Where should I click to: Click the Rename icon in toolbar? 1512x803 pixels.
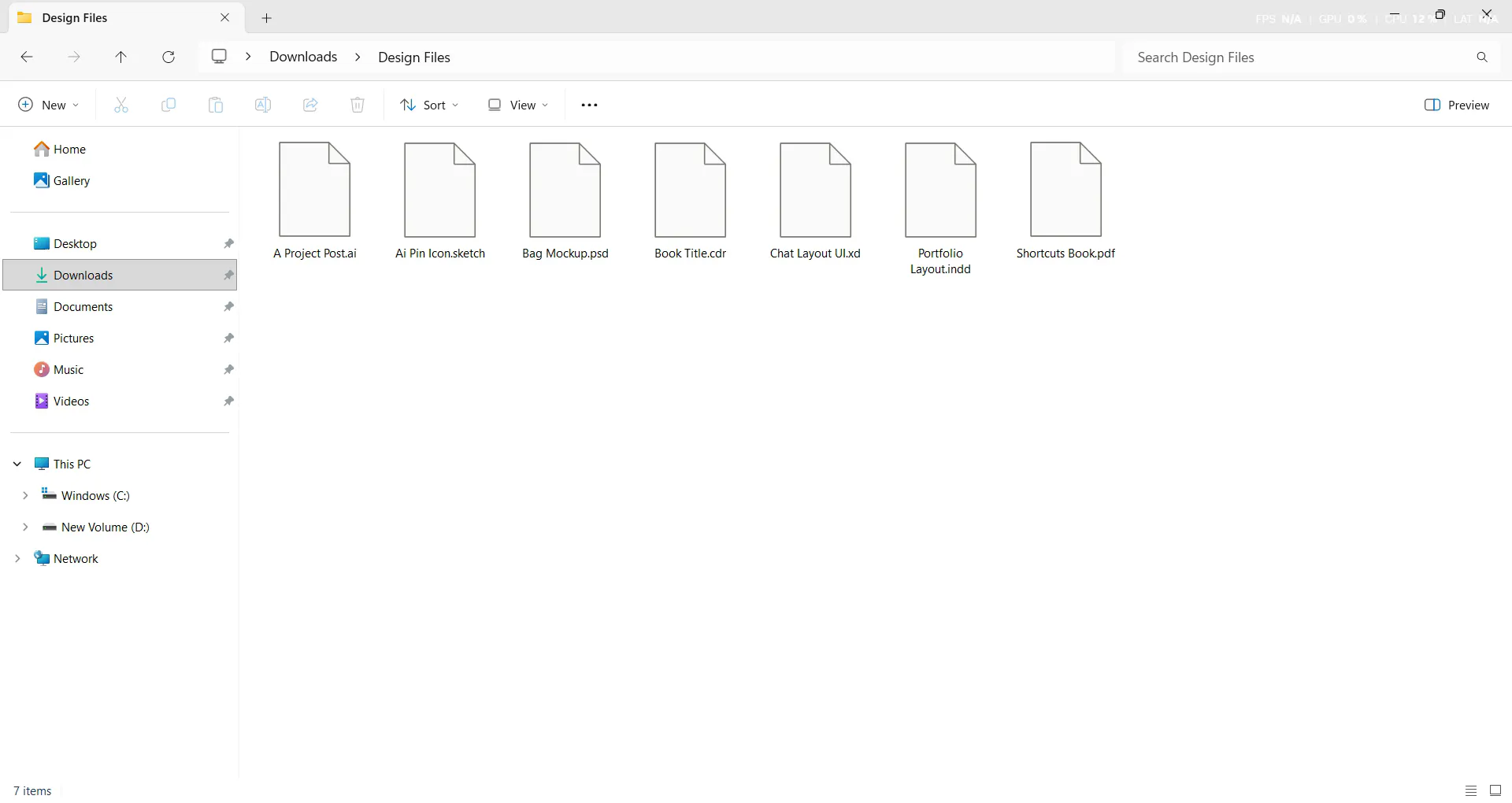pos(262,105)
